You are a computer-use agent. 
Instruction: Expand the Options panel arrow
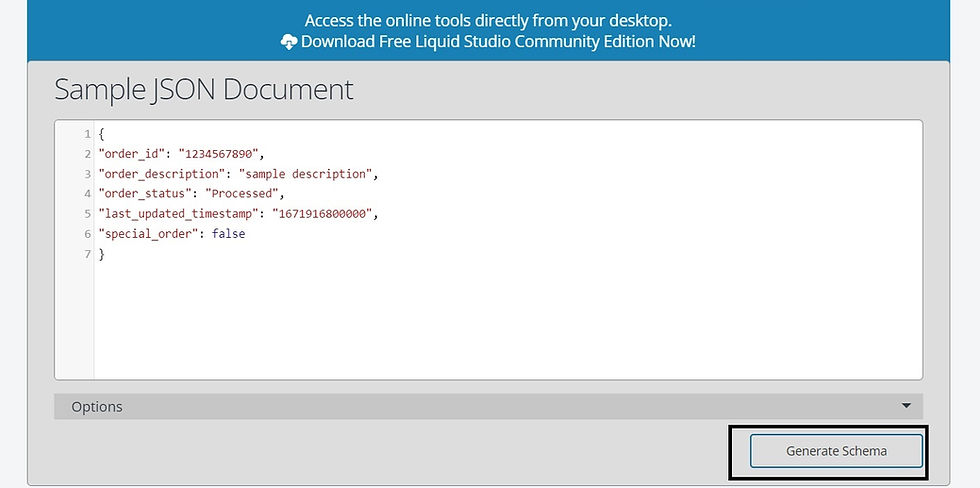point(906,406)
